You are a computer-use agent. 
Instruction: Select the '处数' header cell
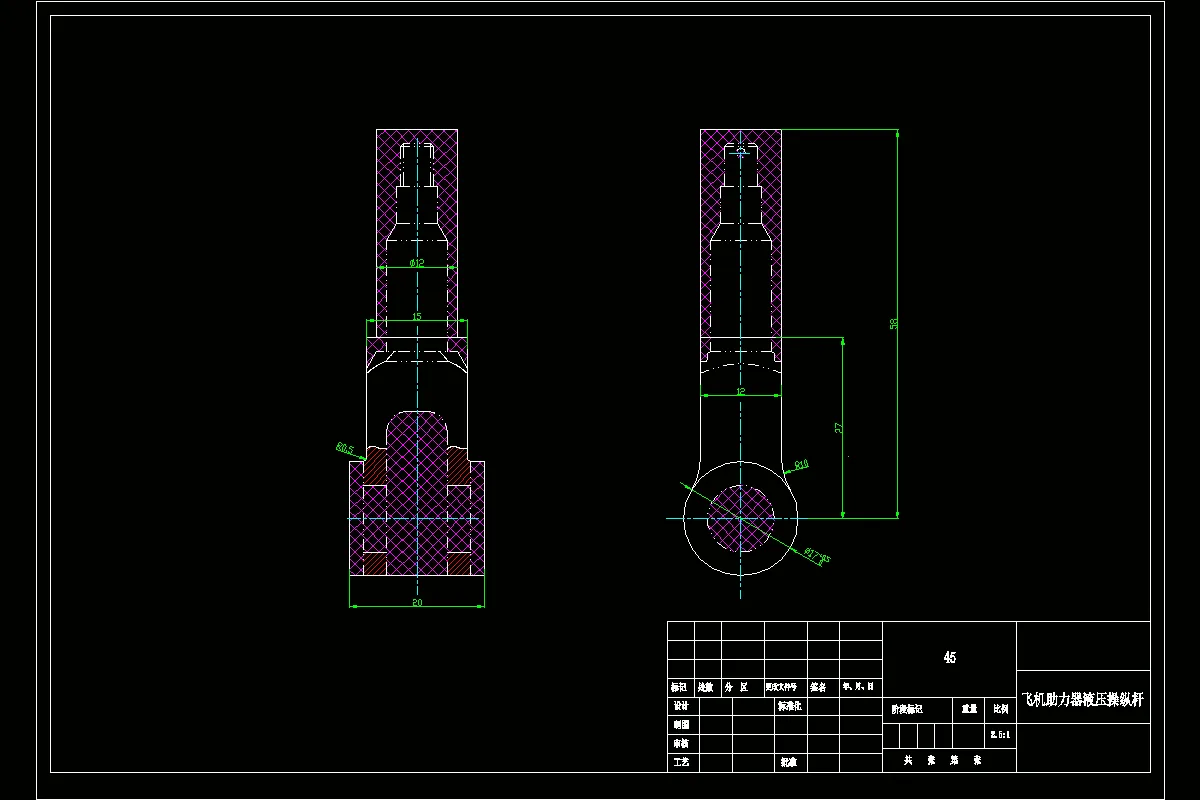(706, 688)
